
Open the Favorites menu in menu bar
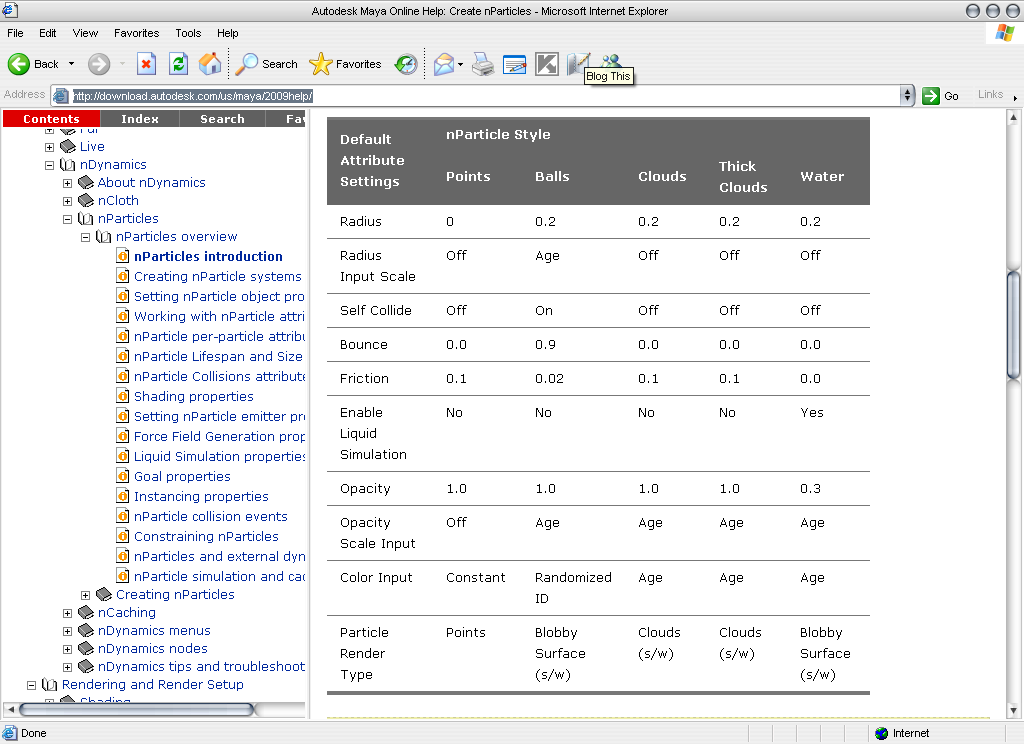[x=136, y=33]
